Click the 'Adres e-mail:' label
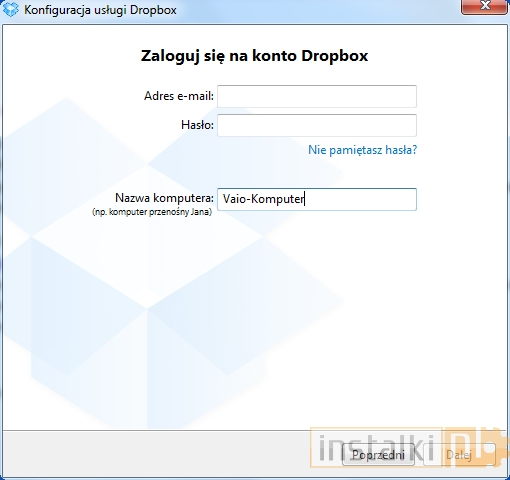The width and height of the screenshot is (510, 480). click(x=179, y=96)
